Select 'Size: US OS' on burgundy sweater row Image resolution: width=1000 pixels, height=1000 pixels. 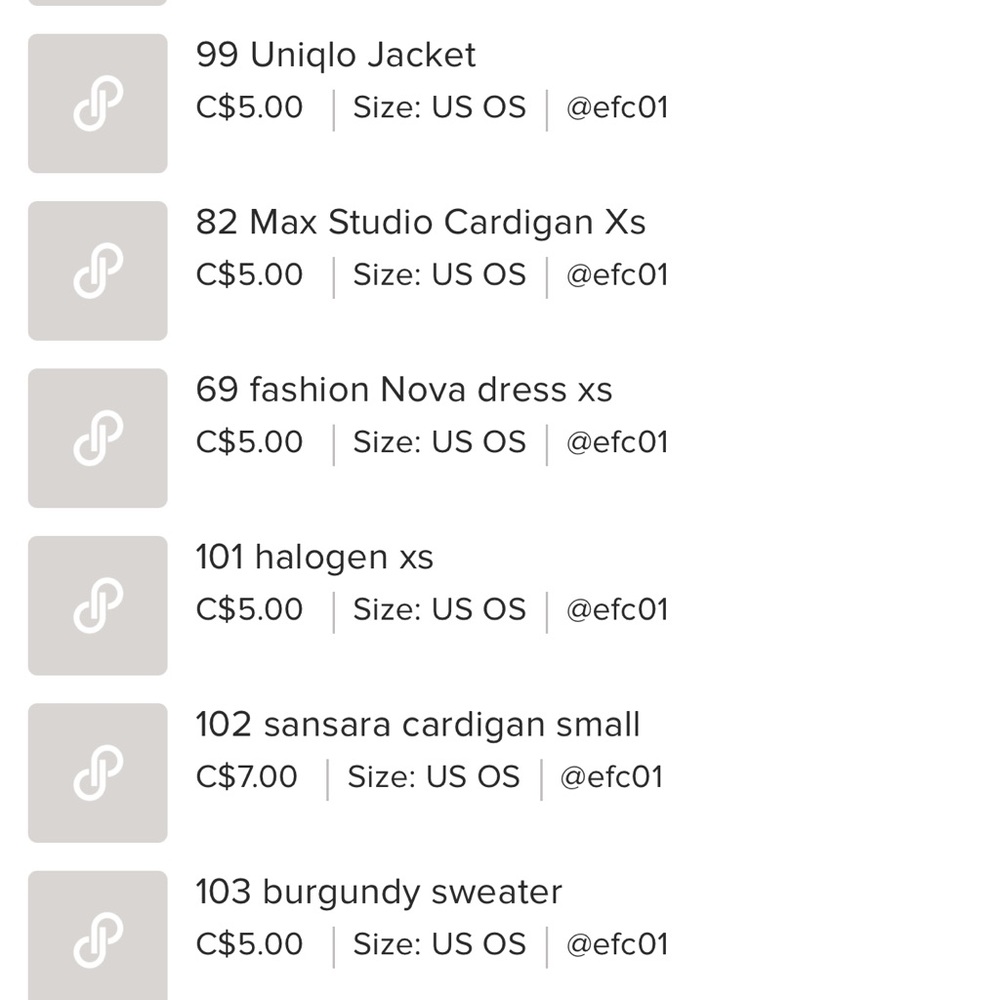439,945
